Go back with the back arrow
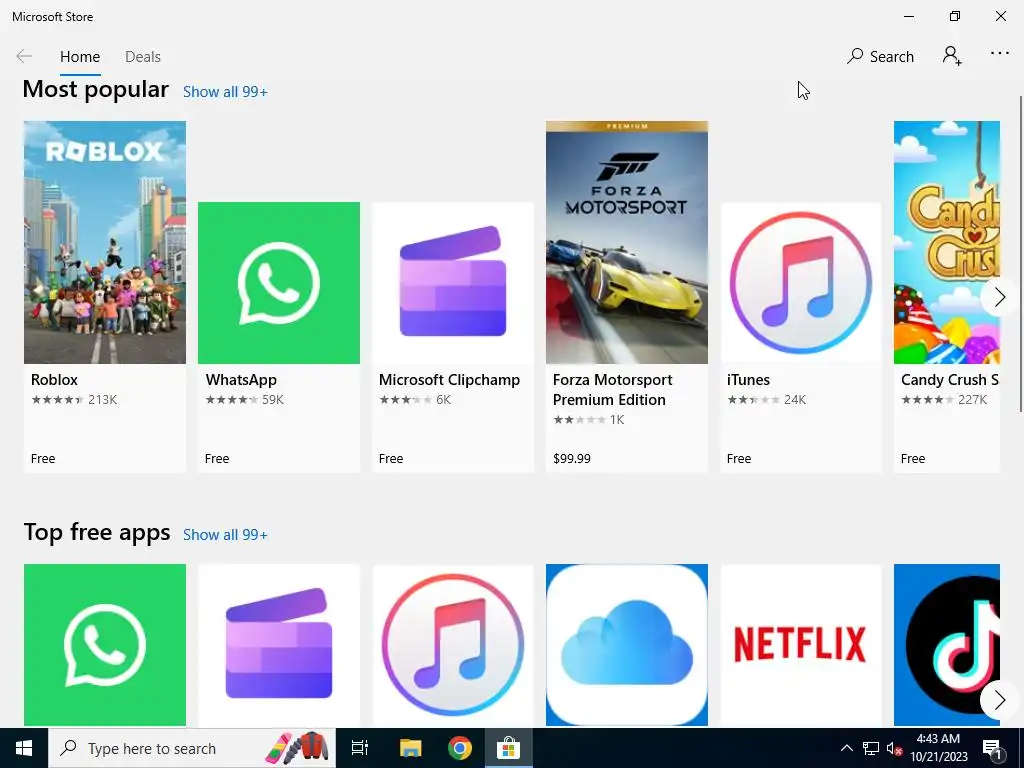The width and height of the screenshot is (1024, 768). point(24,56)
